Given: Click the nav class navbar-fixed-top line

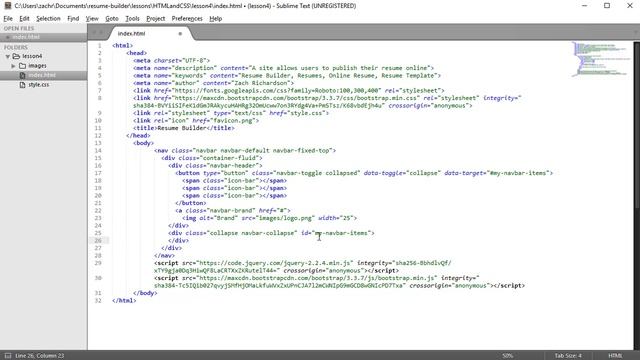Looking at the screenshot, I should [245, 151].
